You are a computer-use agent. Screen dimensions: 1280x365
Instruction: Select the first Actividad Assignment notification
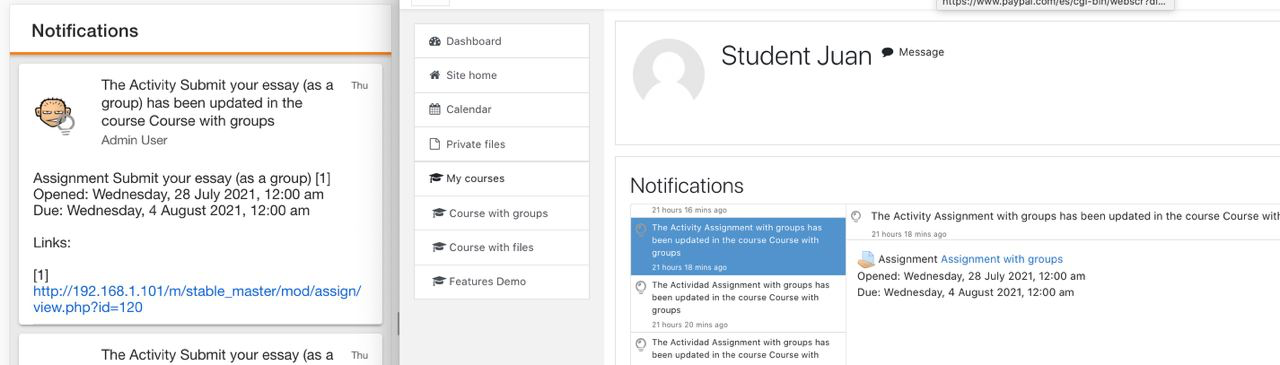coord(738,303)
